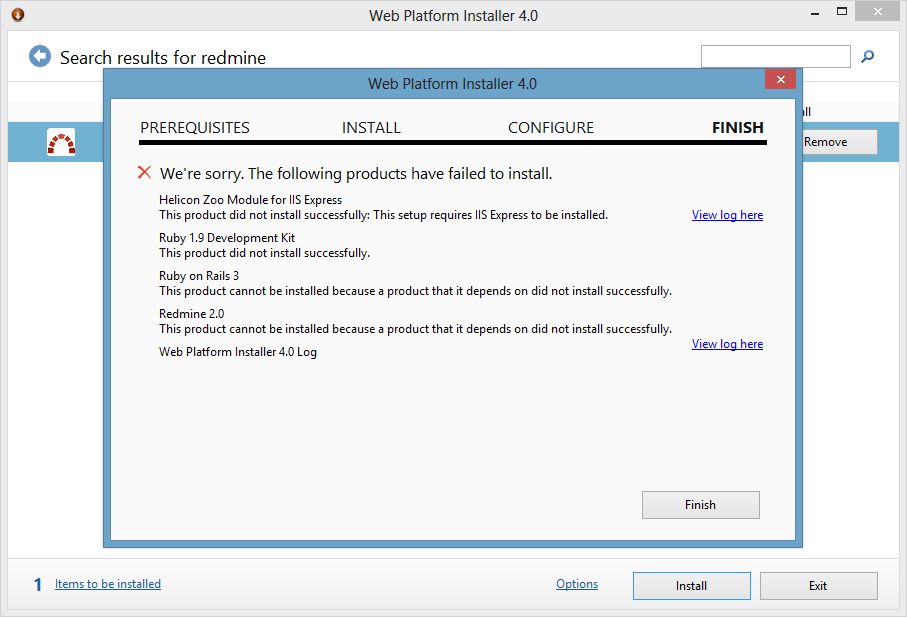Open Helicon Zoo Module View log here link
The height and width of the screenshot is (617, 907).
point(727,215)
